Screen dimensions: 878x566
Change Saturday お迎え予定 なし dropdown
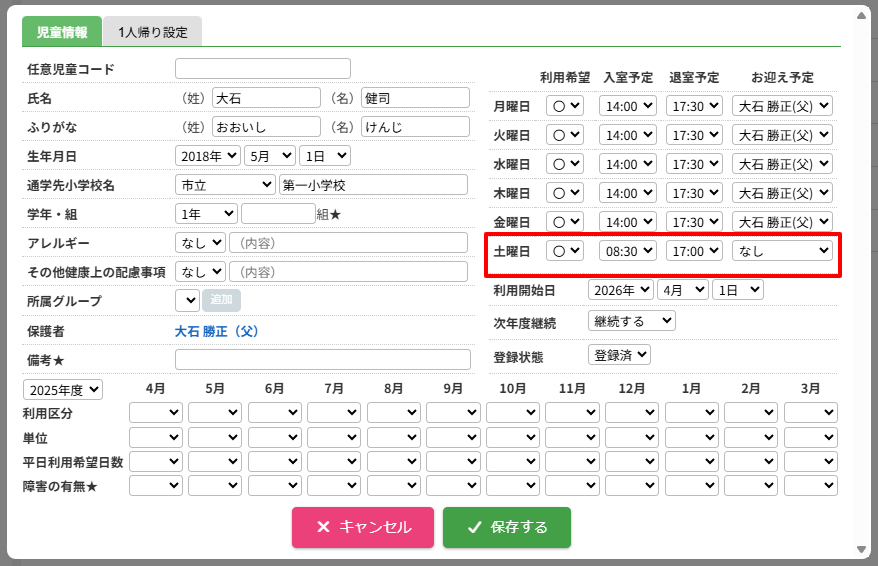782,251
